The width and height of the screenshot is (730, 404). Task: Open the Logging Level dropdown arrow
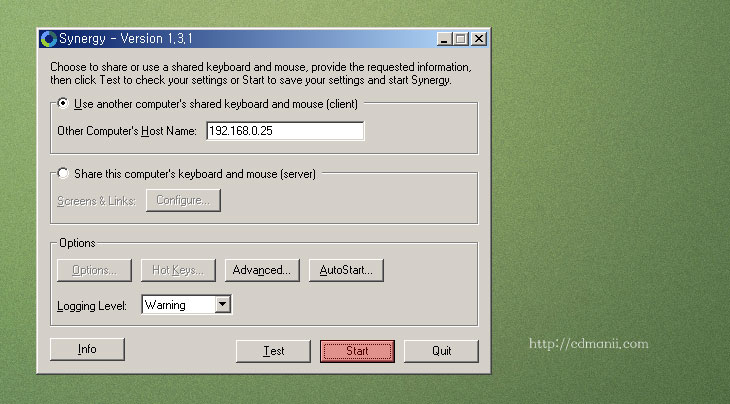223,305
